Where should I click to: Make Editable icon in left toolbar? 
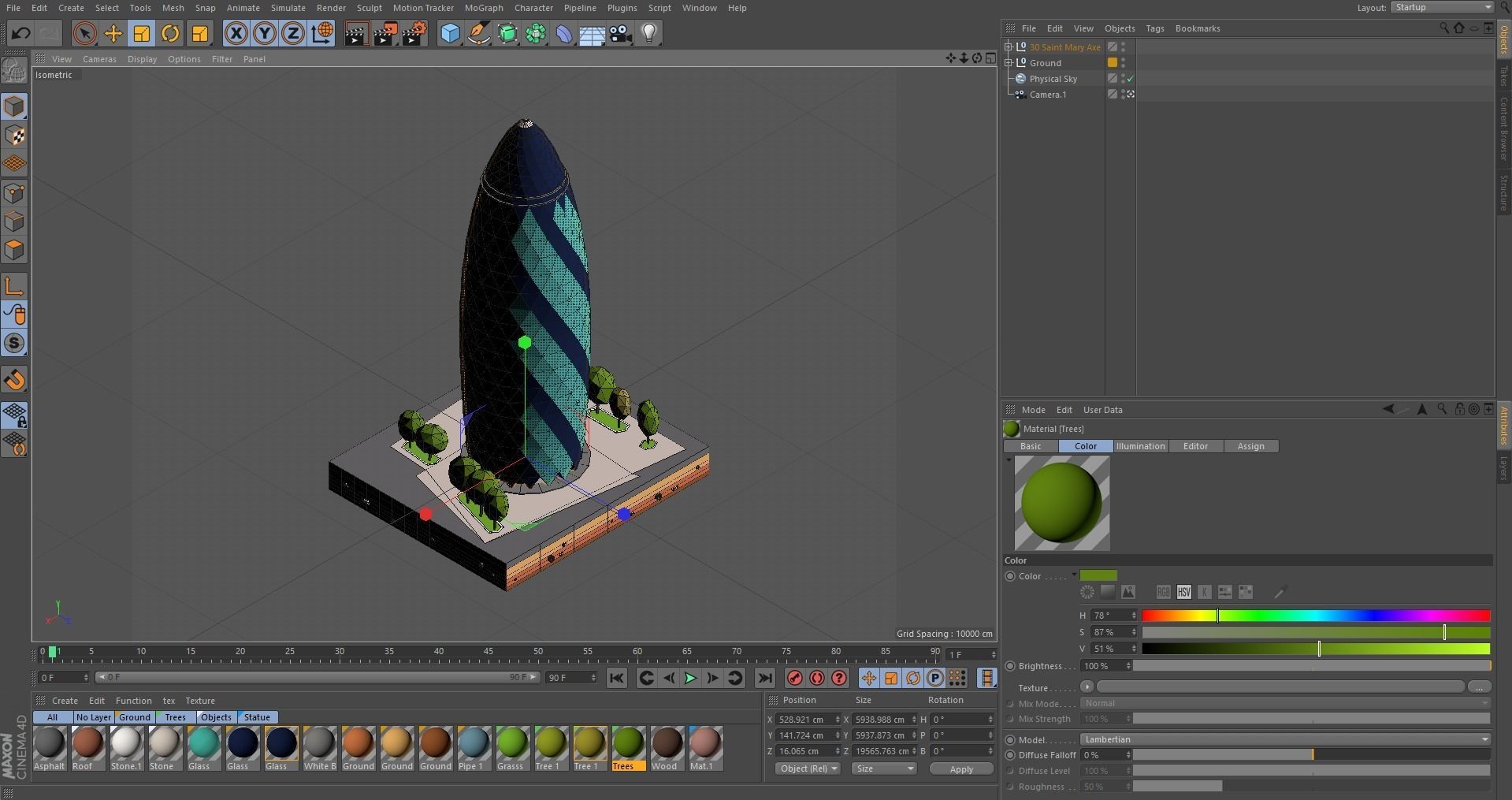pos(14,70)
